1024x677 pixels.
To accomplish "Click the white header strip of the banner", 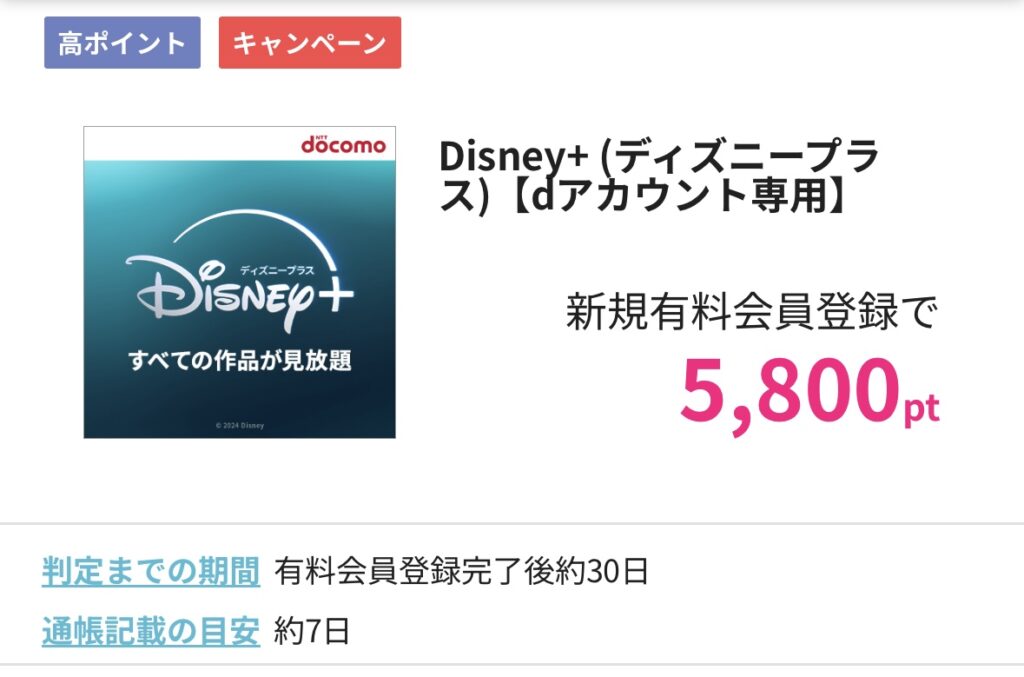I will coord(240,144).
